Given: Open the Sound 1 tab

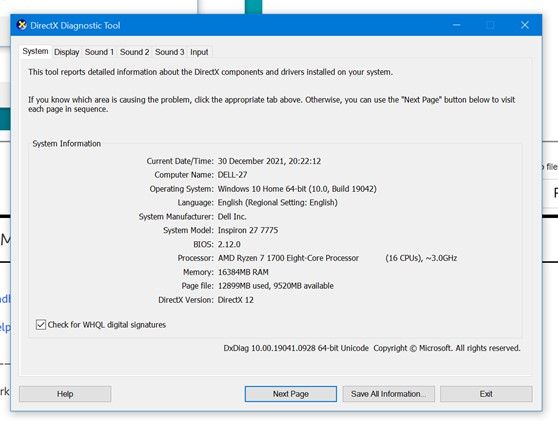Looking at the screenshot, I should pos(99,52).
